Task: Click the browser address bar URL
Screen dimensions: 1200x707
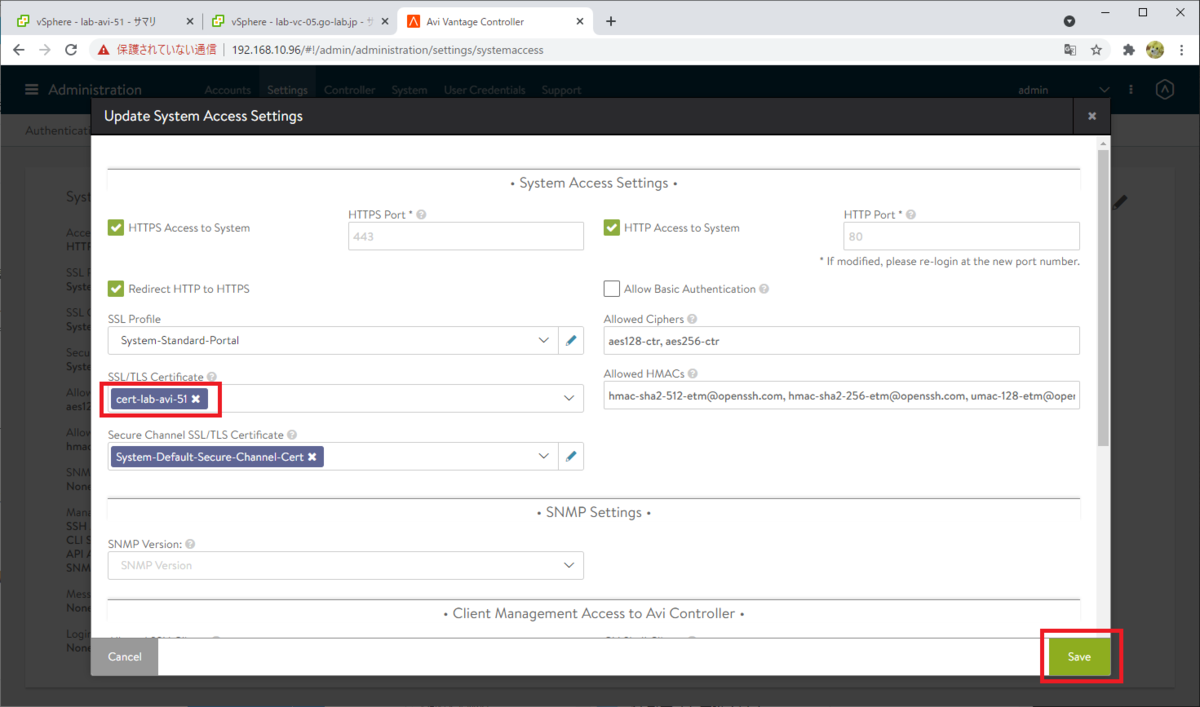Action: pyautogui.click(x=388, y=49)
